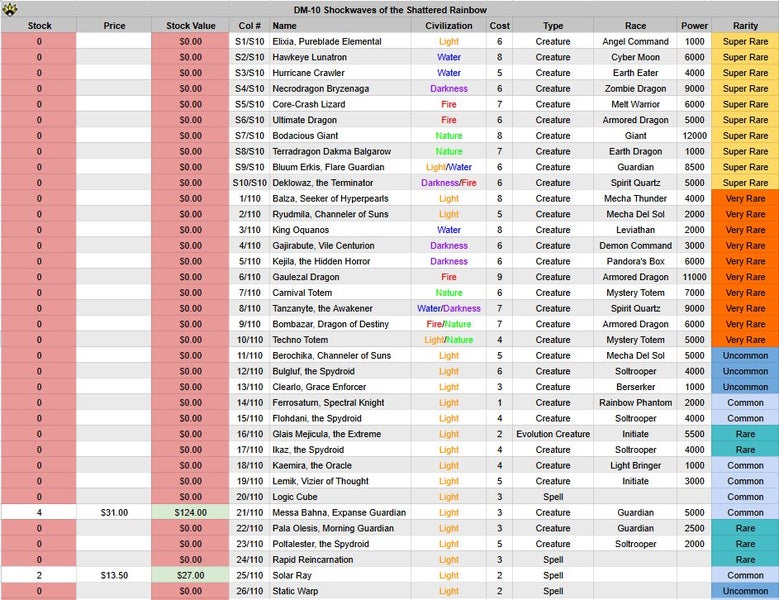Click the Civilization column header
The width and height of the screenshot is (779, 600).
tap(449, 26)
